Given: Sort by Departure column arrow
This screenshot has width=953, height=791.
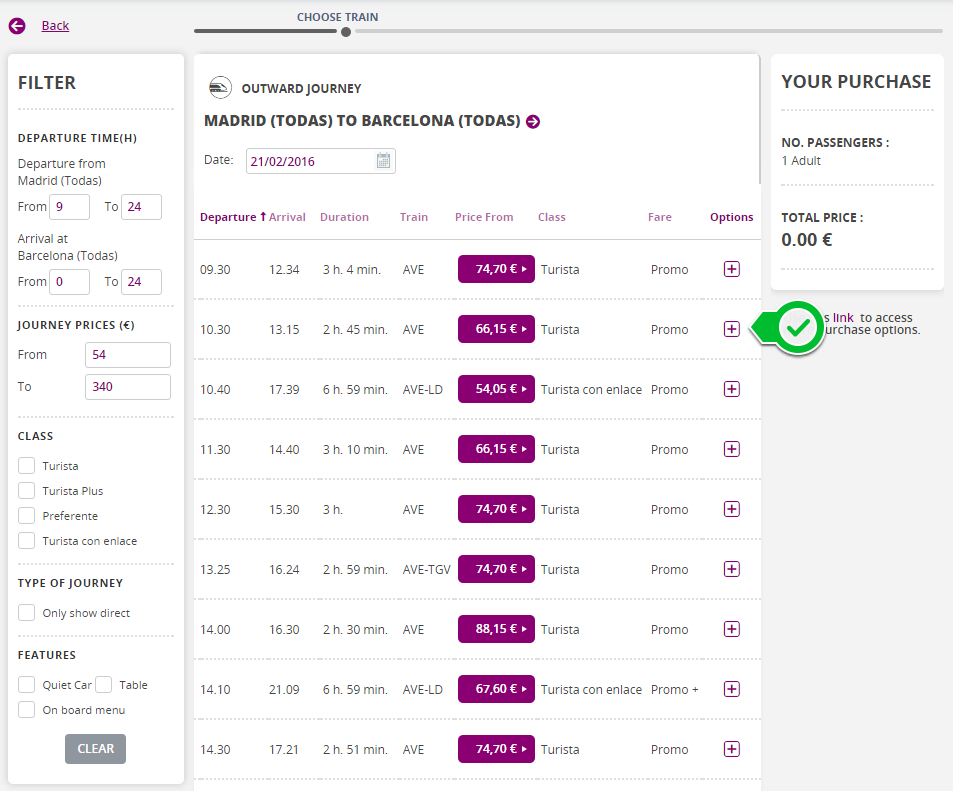Looking at the screenshot, I should (263, 217).
